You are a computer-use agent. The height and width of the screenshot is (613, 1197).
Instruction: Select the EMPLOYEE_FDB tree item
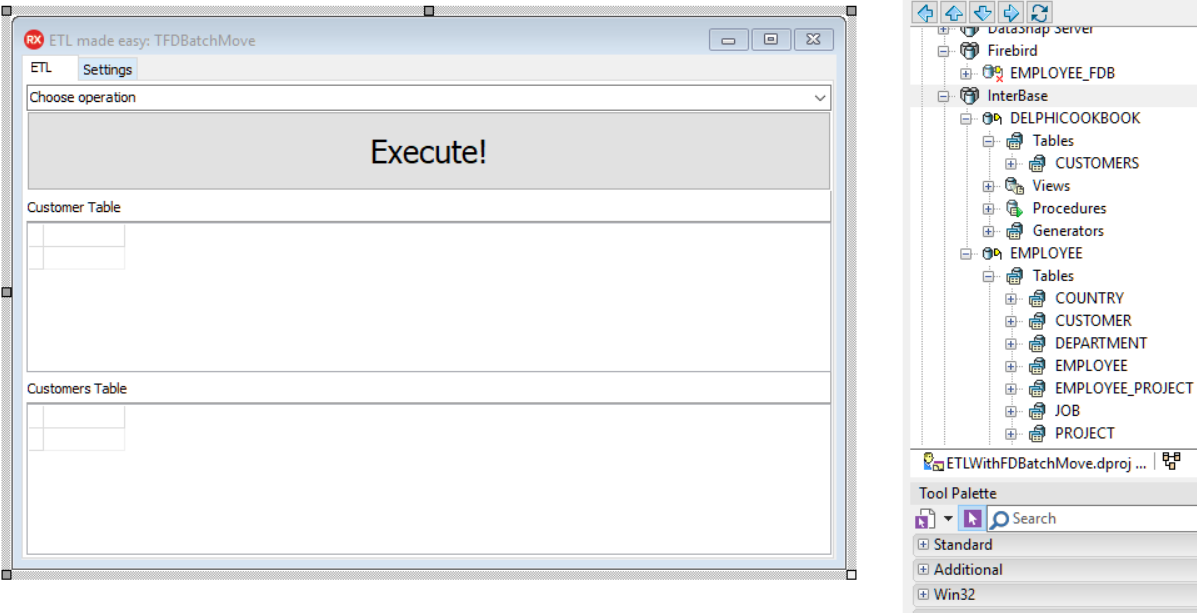pyautogui.click(x=1065, y=73)
